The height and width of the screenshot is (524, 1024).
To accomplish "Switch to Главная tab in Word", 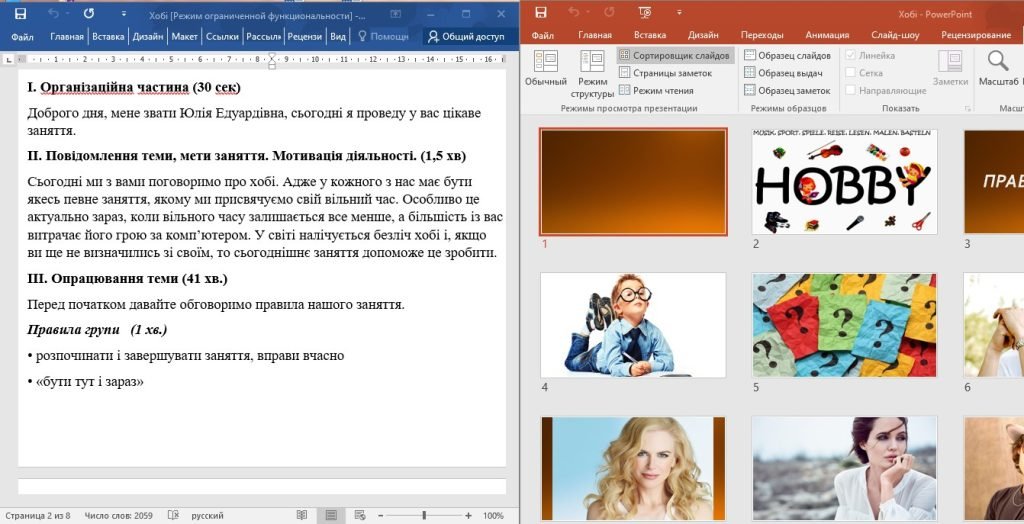I will pos(67,37).
